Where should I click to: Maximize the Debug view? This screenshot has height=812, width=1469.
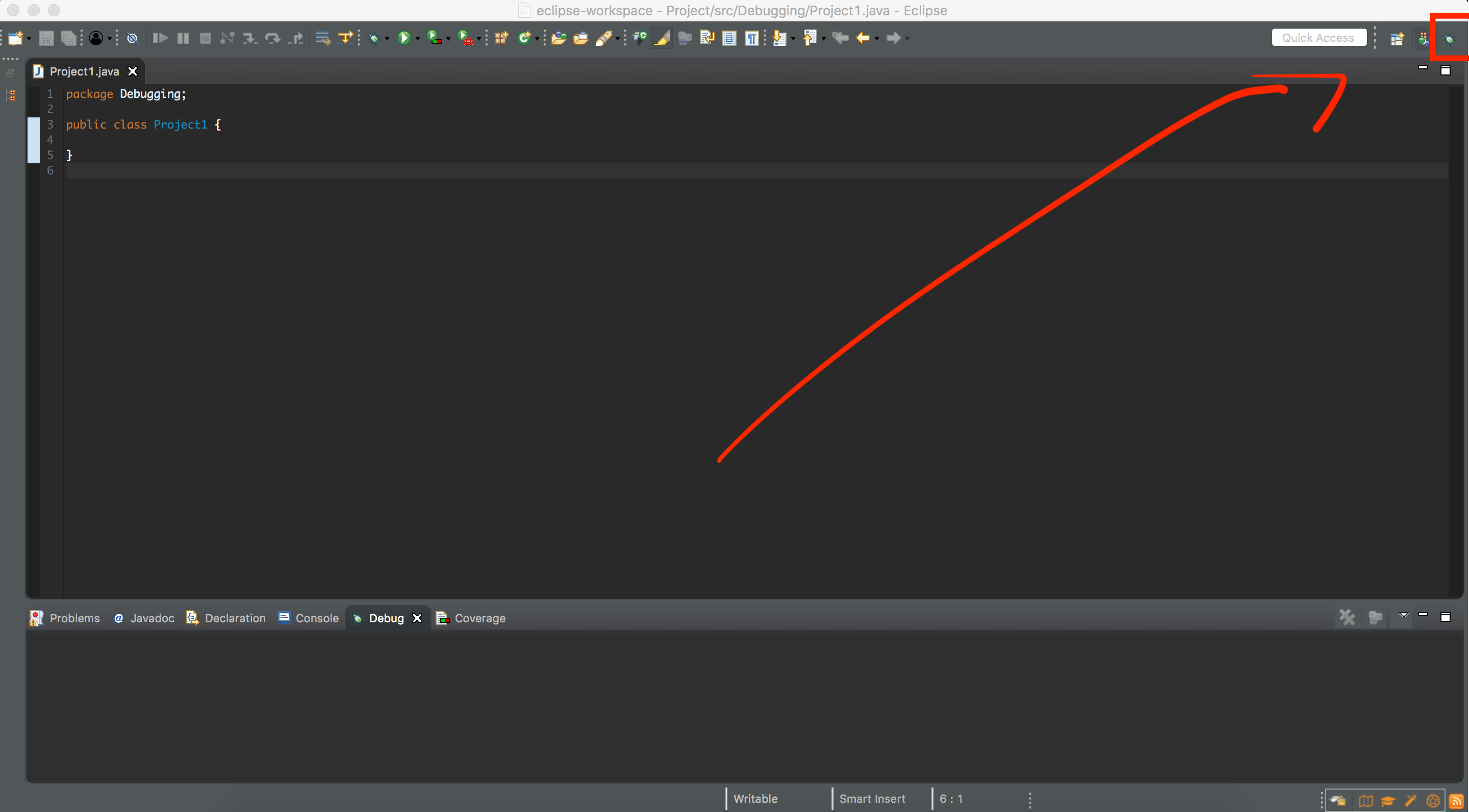coord(1447,617)
